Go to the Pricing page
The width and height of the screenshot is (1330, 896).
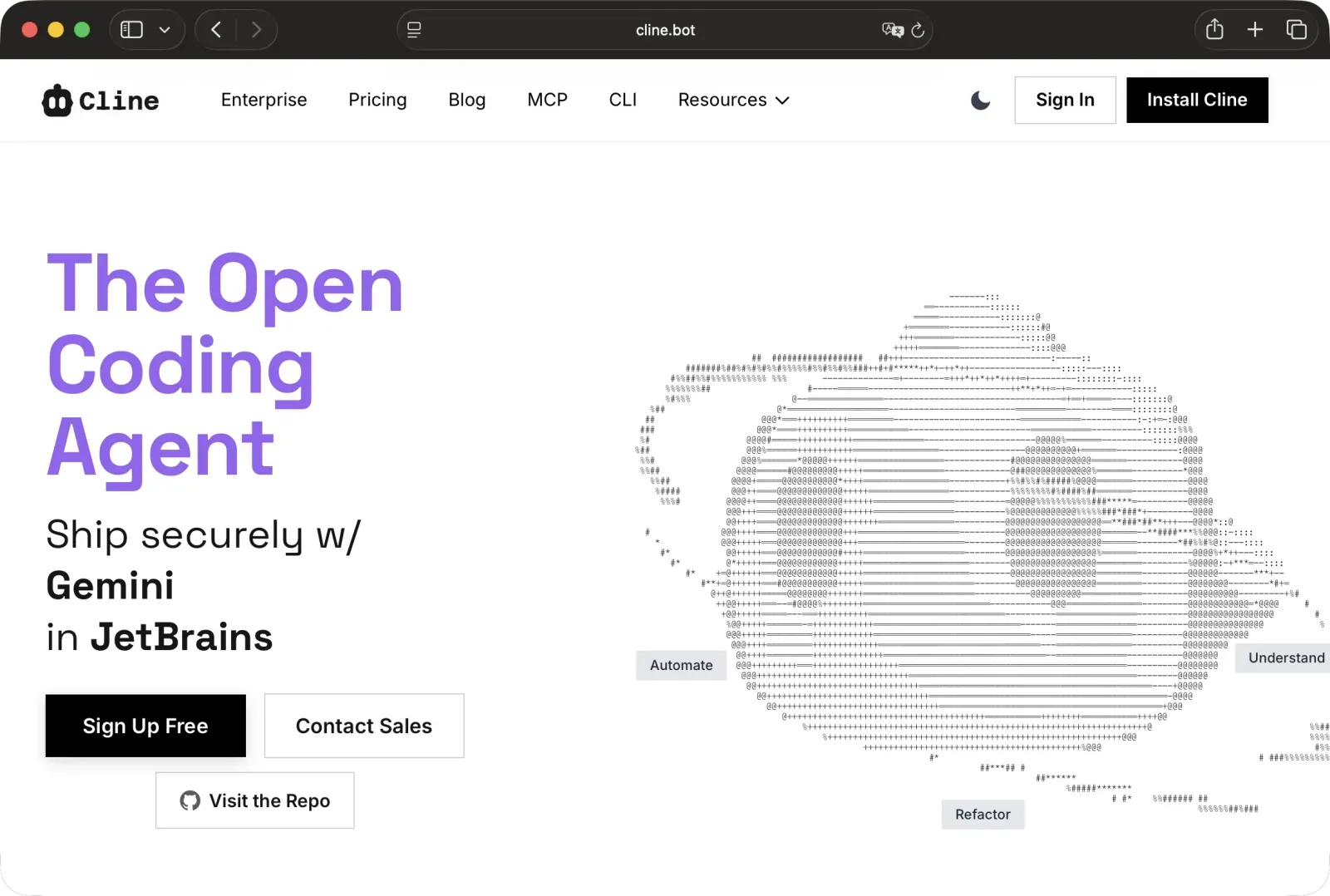[x=377, y=100]
